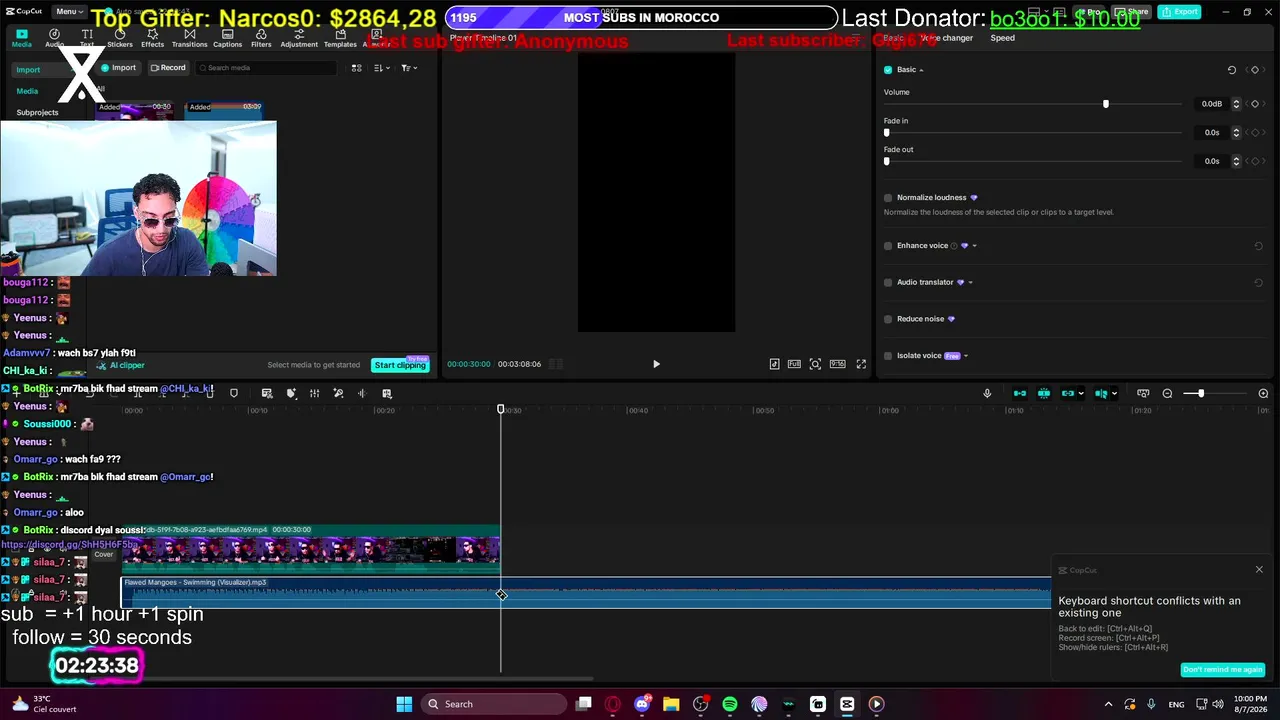Enable the Enhance voice checkbox

click(888, 246)
